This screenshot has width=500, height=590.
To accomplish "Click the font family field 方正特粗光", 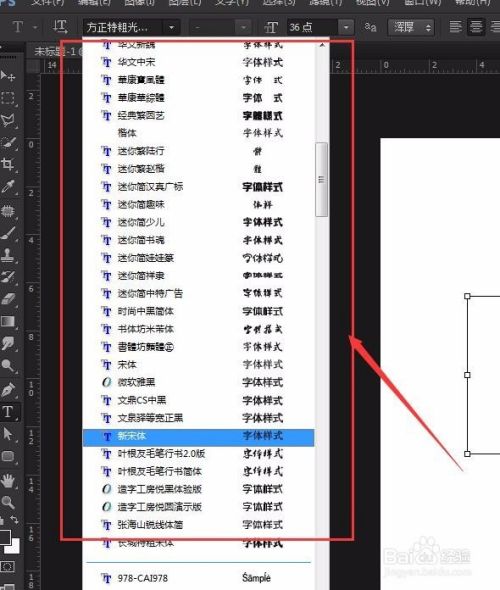I will (123, 27).
